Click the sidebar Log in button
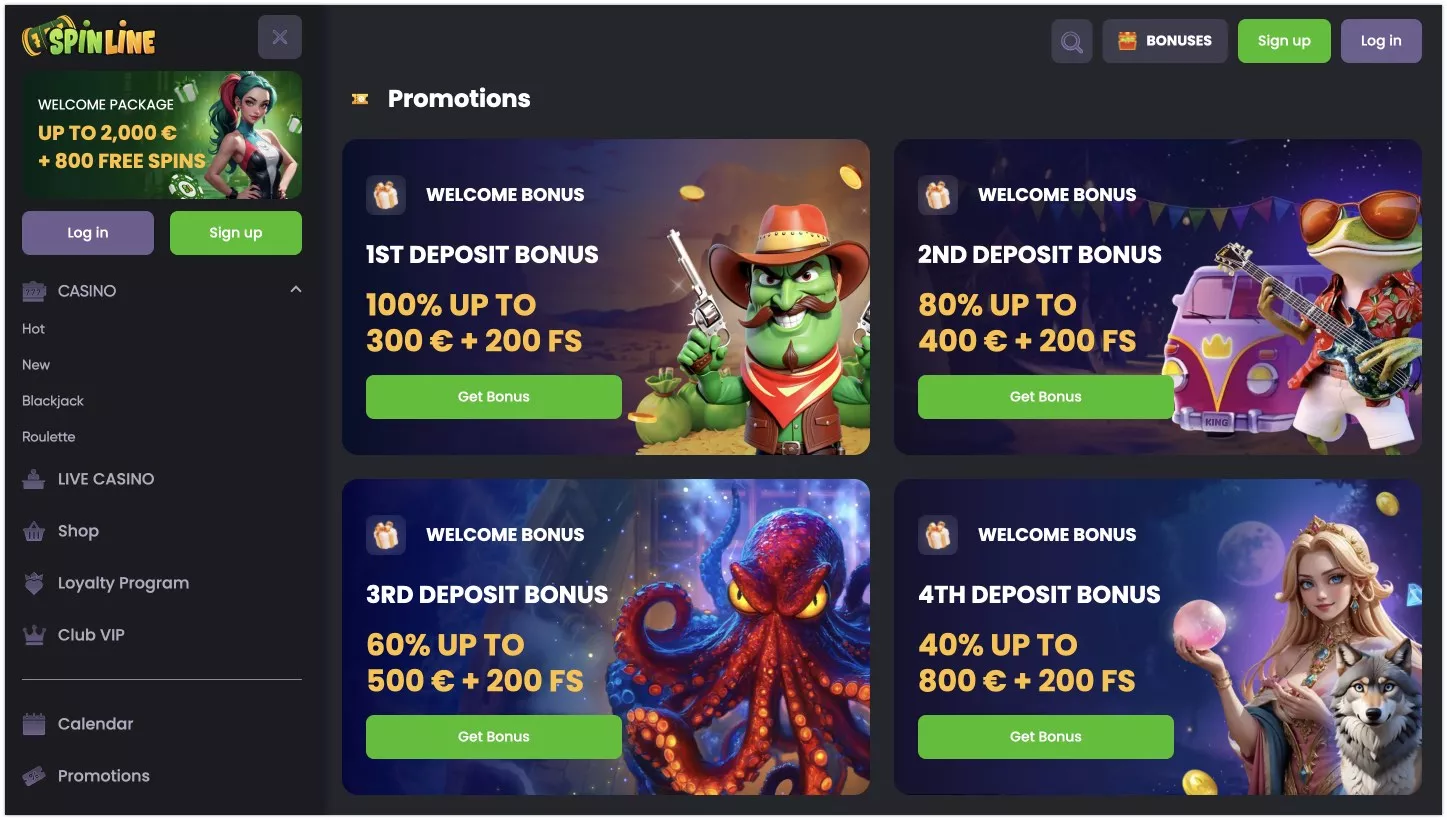This screenshot has height=820, width=1447. (88, 233)
